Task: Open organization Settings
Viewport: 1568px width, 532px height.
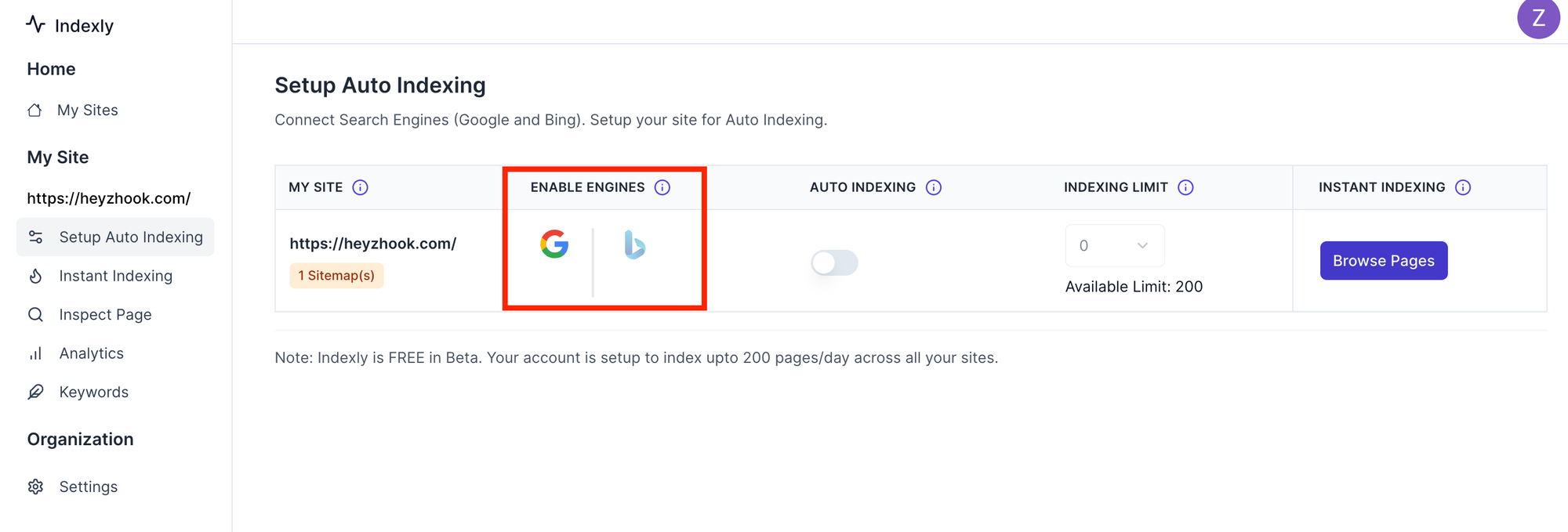Action: [88, 487]
